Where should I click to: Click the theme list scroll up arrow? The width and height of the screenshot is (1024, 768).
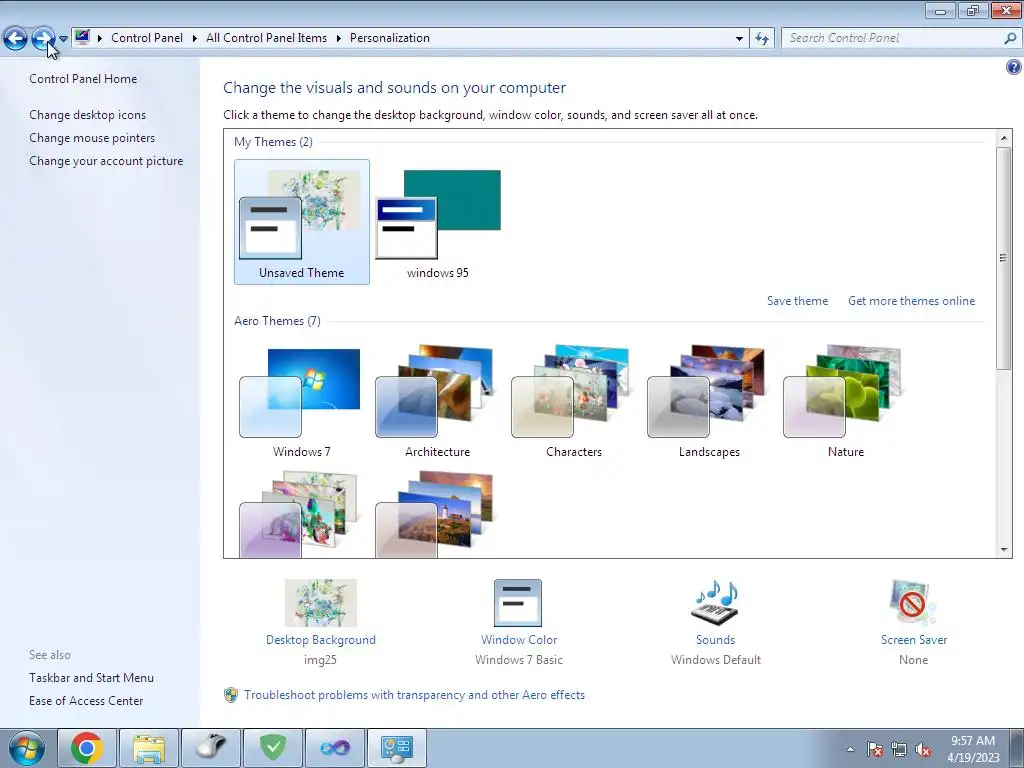click(x=1004, y=138)
